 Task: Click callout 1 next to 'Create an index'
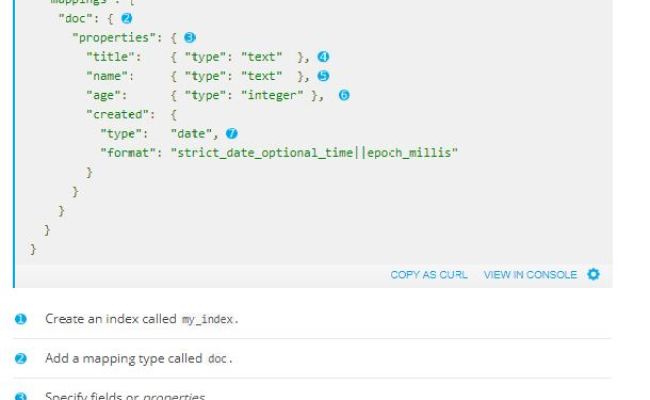click(21, 319)
